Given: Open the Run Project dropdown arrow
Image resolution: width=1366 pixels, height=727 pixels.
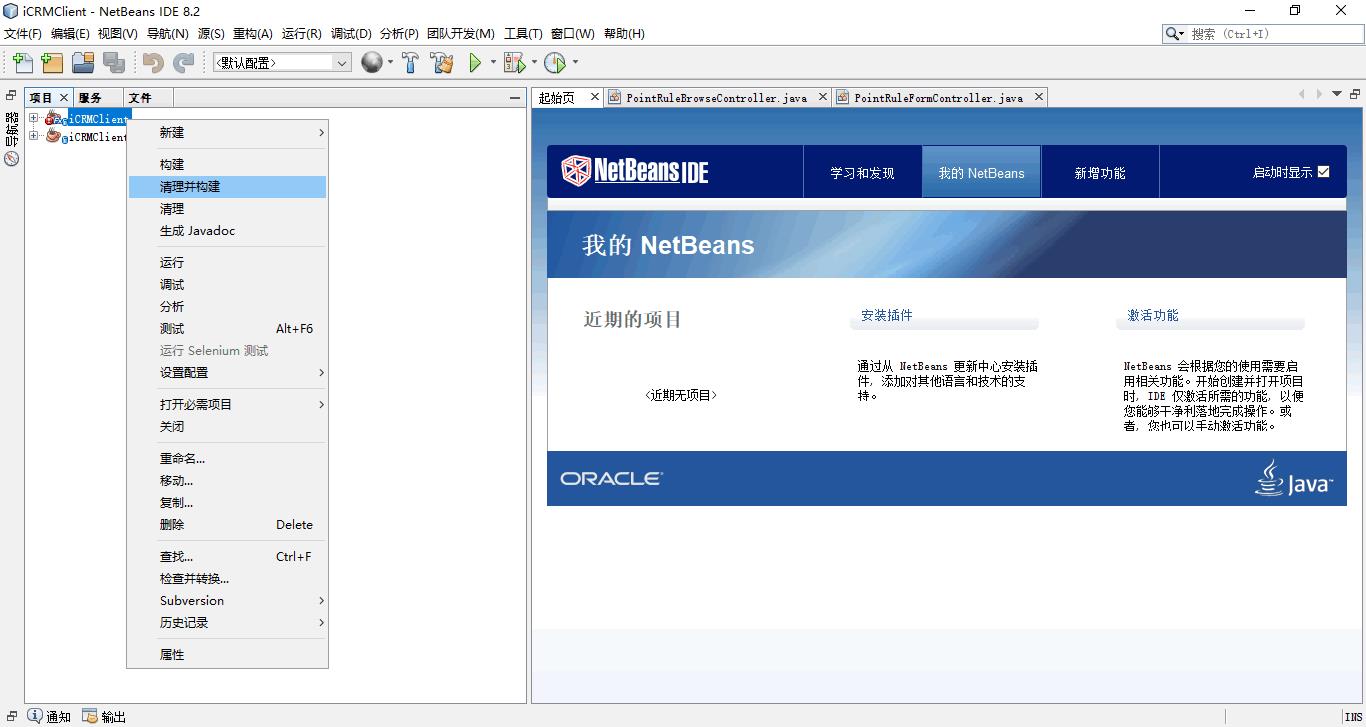Looking at the screenshot, I should point(493,63).
